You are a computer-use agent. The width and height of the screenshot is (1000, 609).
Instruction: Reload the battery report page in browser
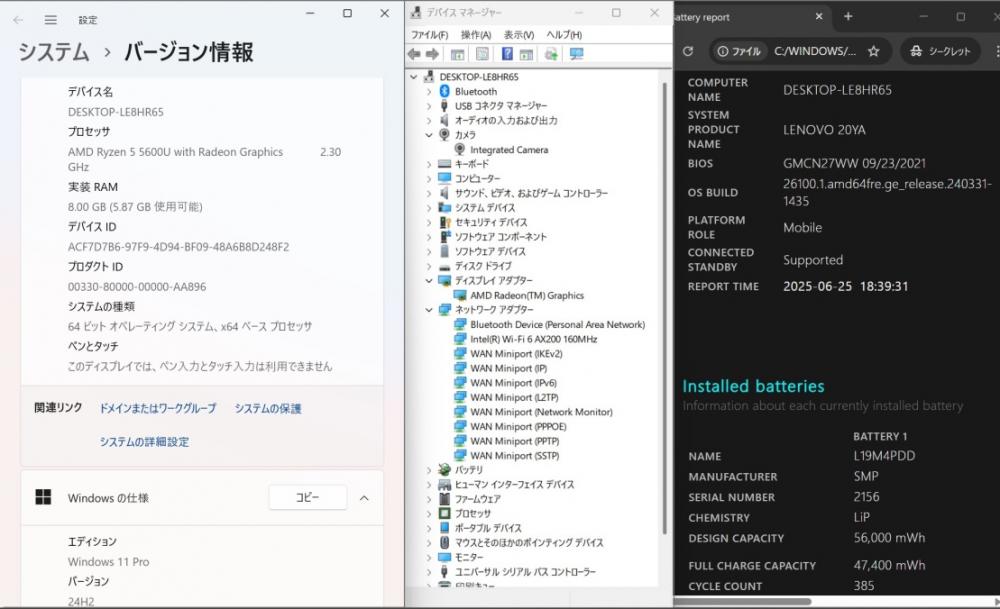pos(688,51)
